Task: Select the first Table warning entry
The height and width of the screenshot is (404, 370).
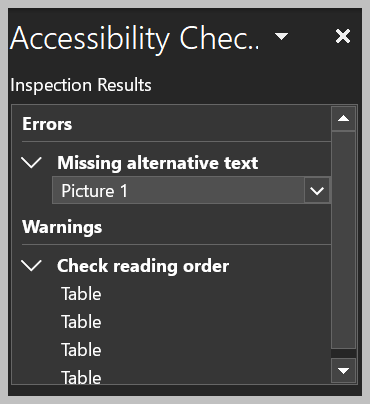Action: click(82, 294)
